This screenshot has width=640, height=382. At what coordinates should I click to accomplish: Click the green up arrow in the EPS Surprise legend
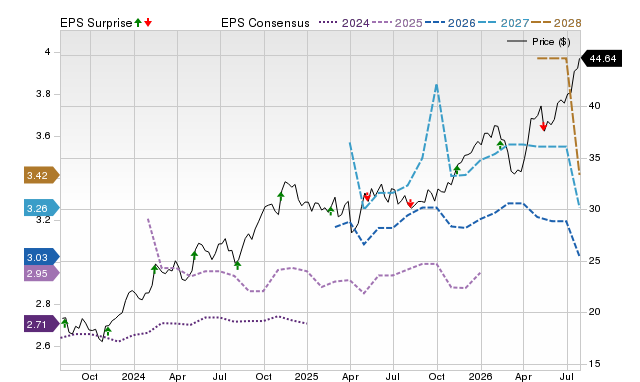coord(138,22)
